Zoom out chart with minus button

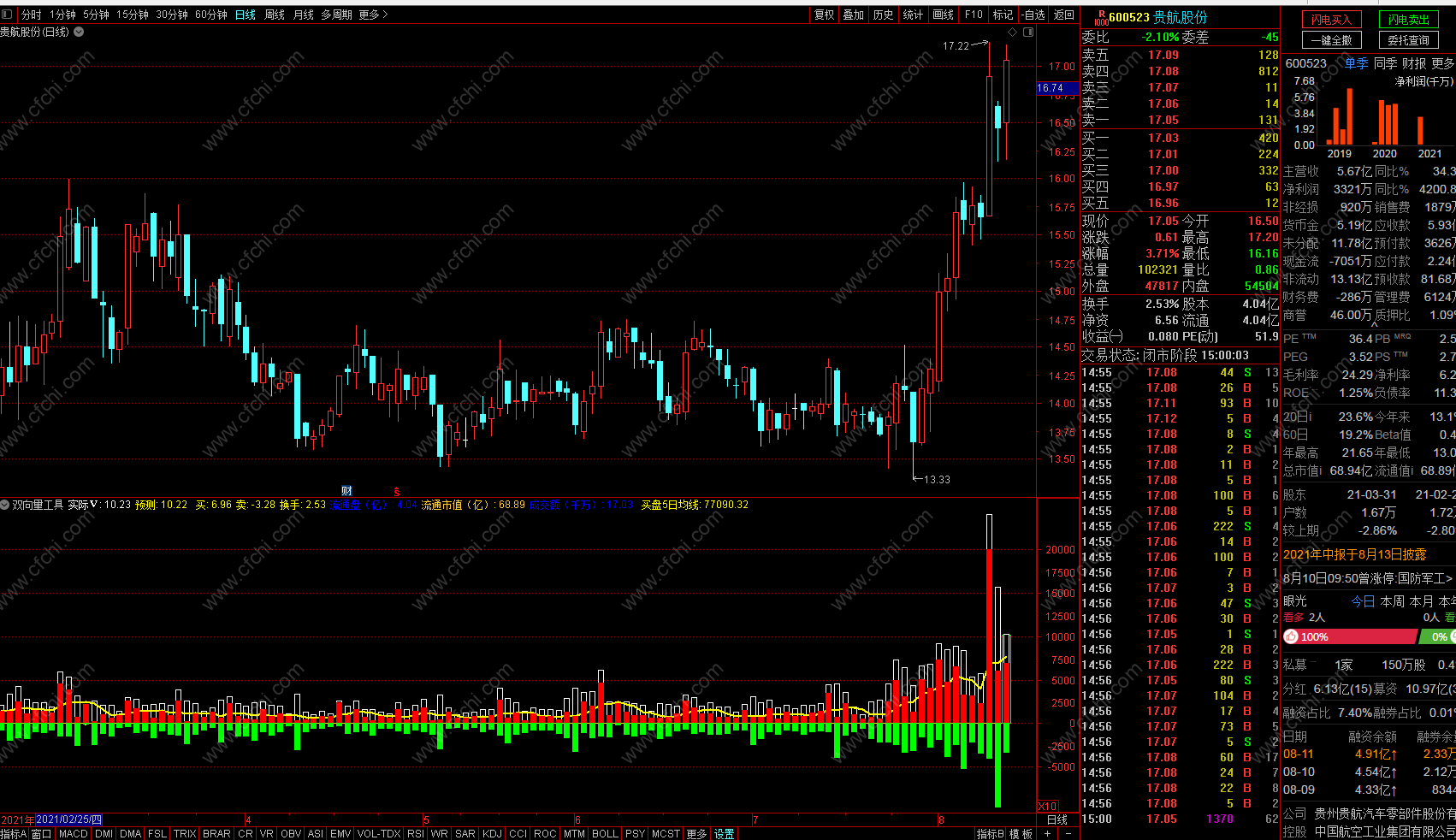1068,834
